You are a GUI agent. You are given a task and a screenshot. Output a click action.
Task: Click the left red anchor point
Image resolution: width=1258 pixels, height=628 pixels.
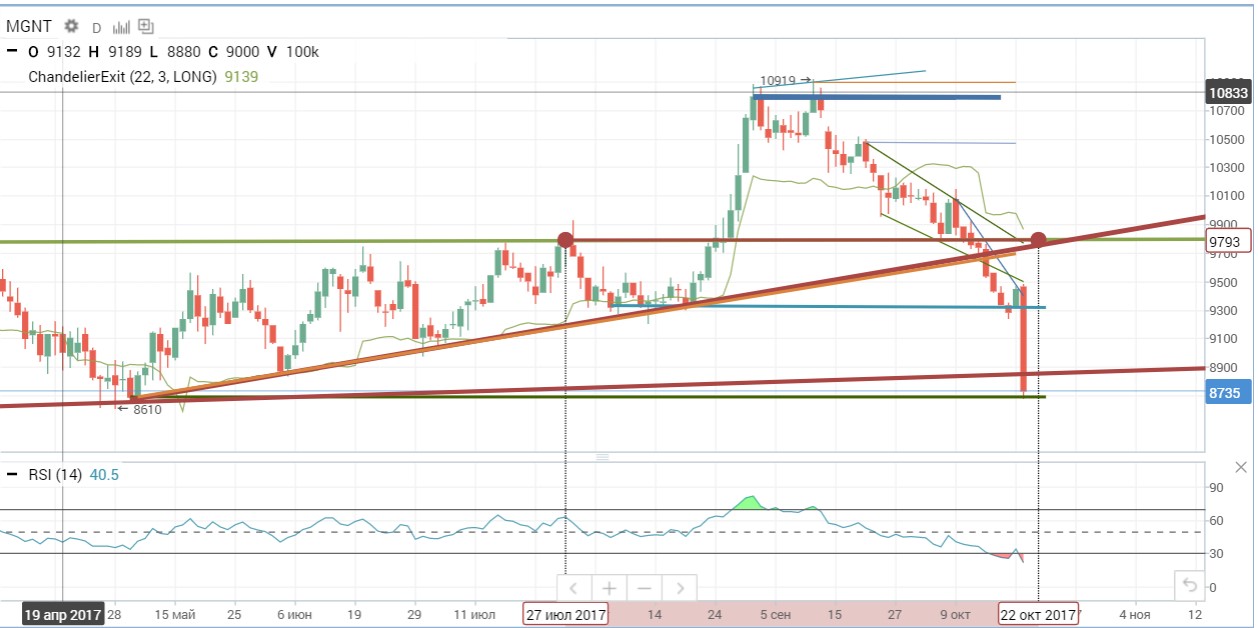point(565,240)
